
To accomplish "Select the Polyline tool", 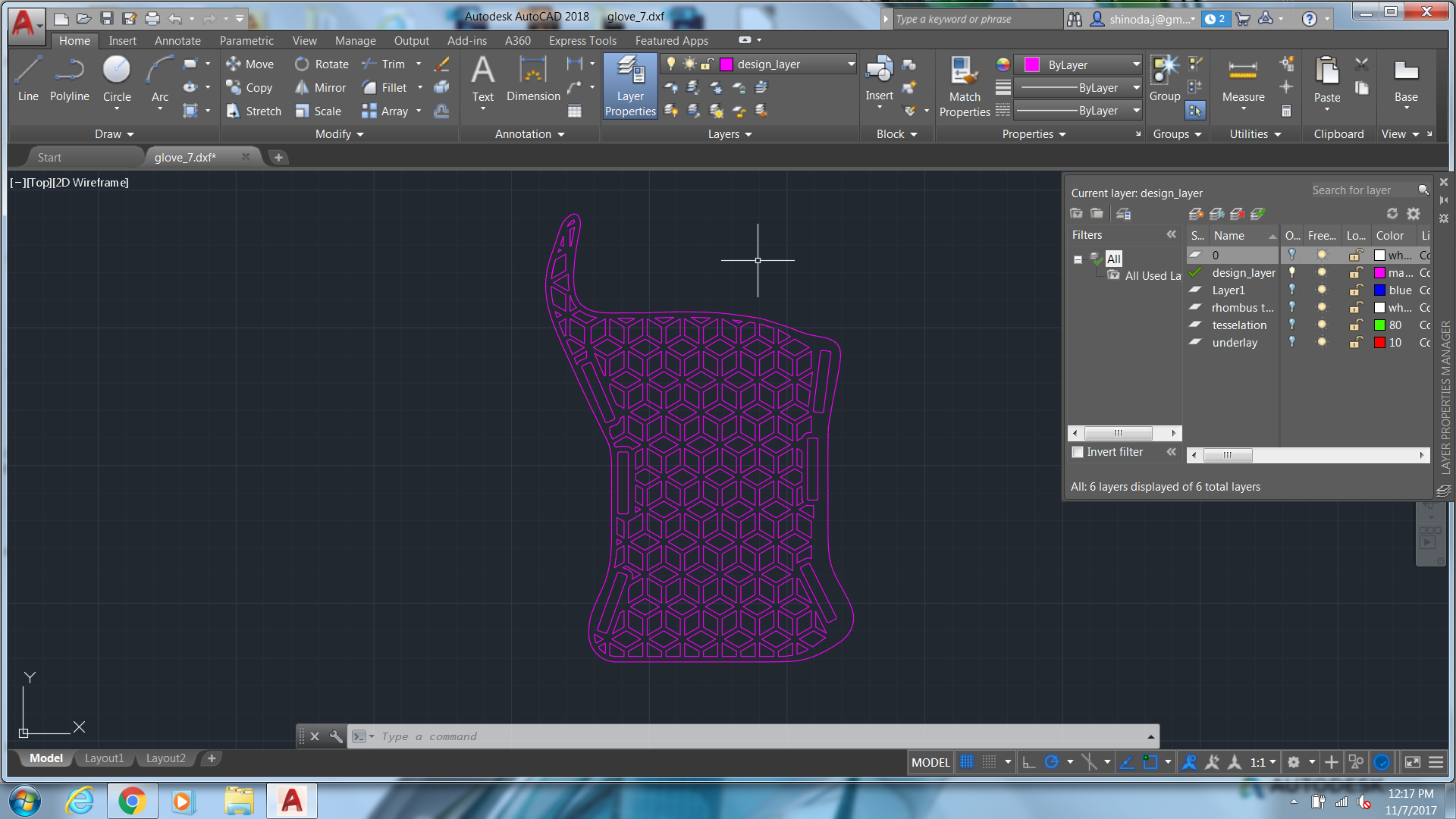I will coord(69,79).
